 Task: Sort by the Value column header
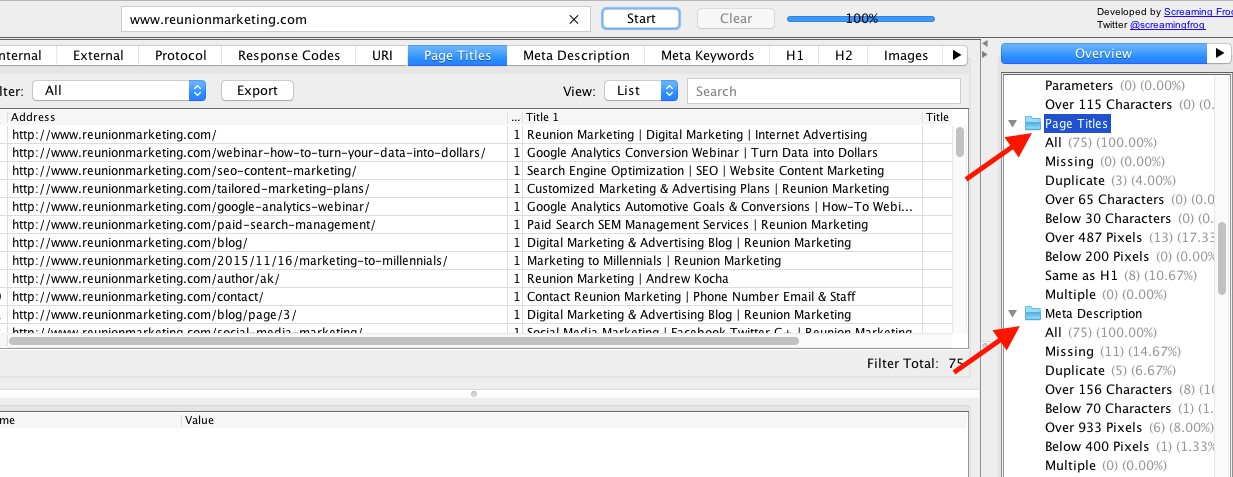click(575, 421)
